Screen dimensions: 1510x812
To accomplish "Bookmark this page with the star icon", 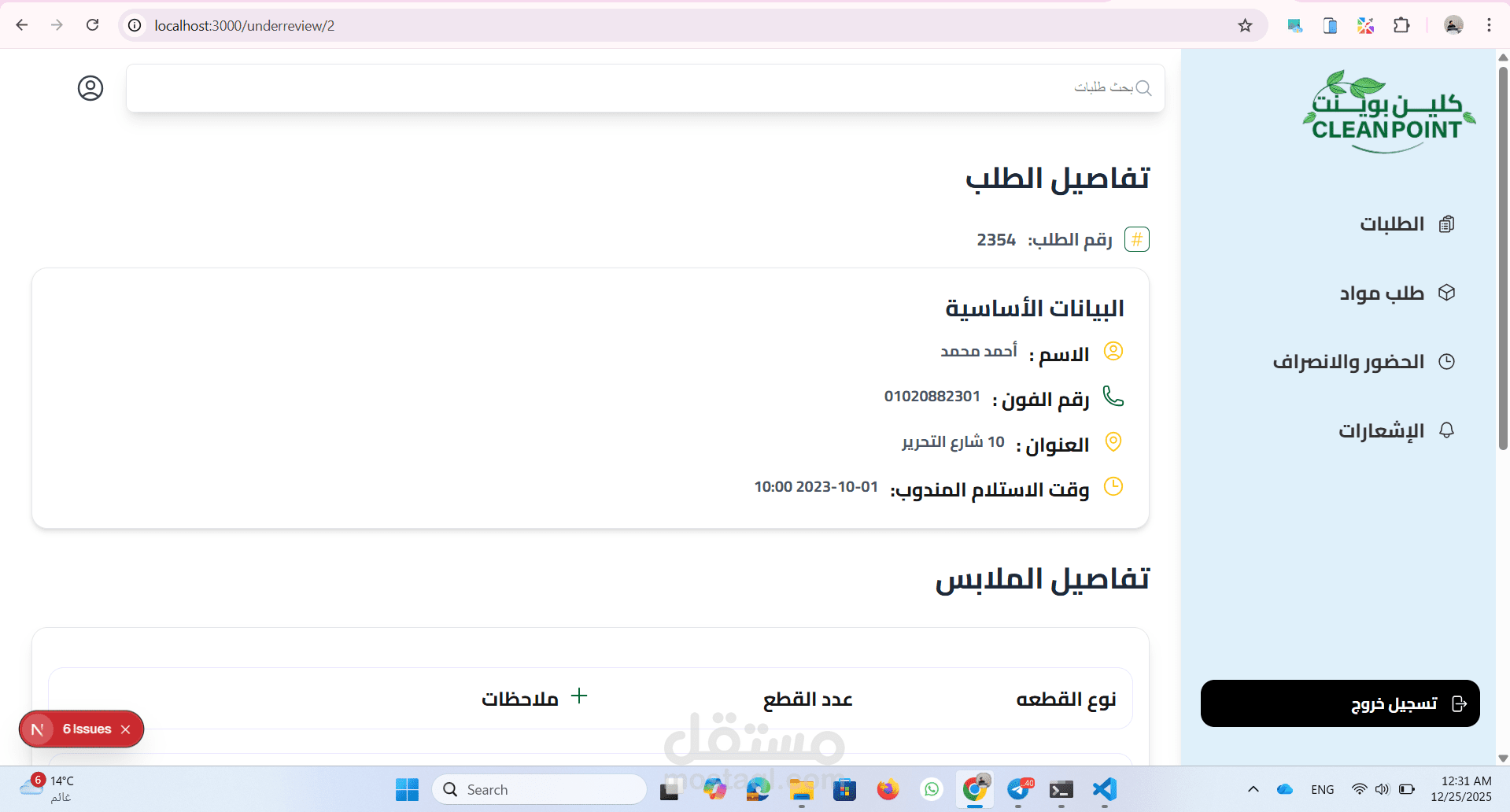I will (x=1245, y=25).
